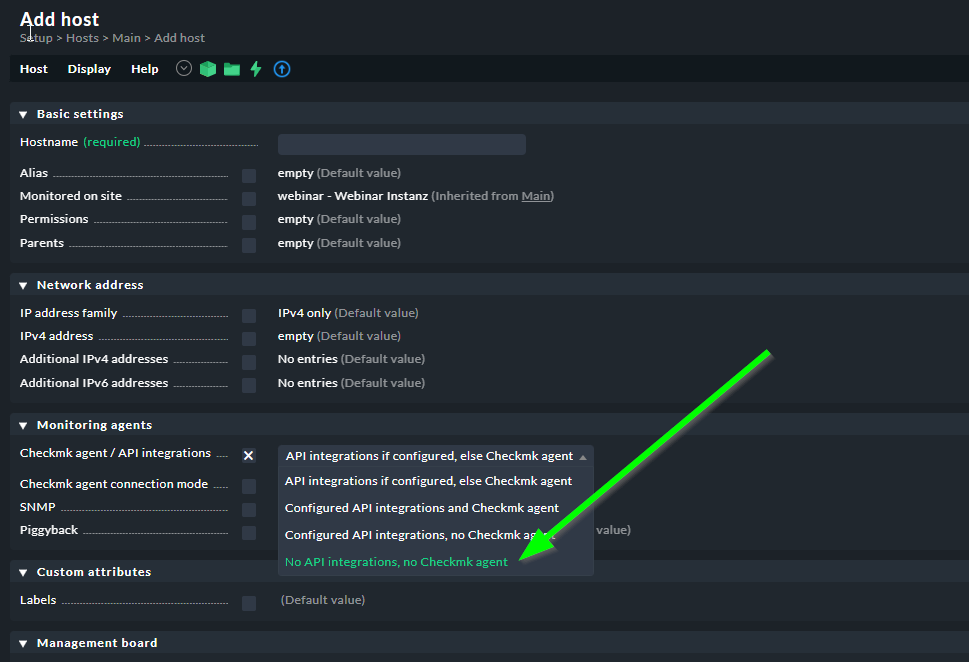Follow the 'Main' inherited-from link
Screen dimensions: 969x662
point(535,196)
